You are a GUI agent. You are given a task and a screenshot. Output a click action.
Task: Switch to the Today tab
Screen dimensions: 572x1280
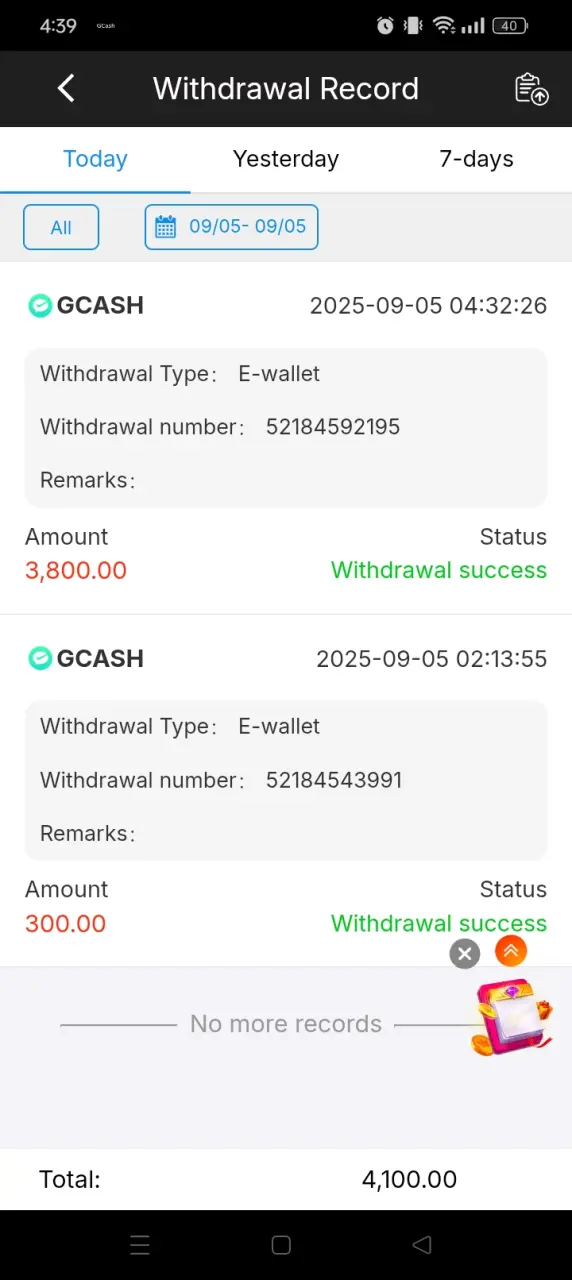pyautogui.click(x=95, y=159)
